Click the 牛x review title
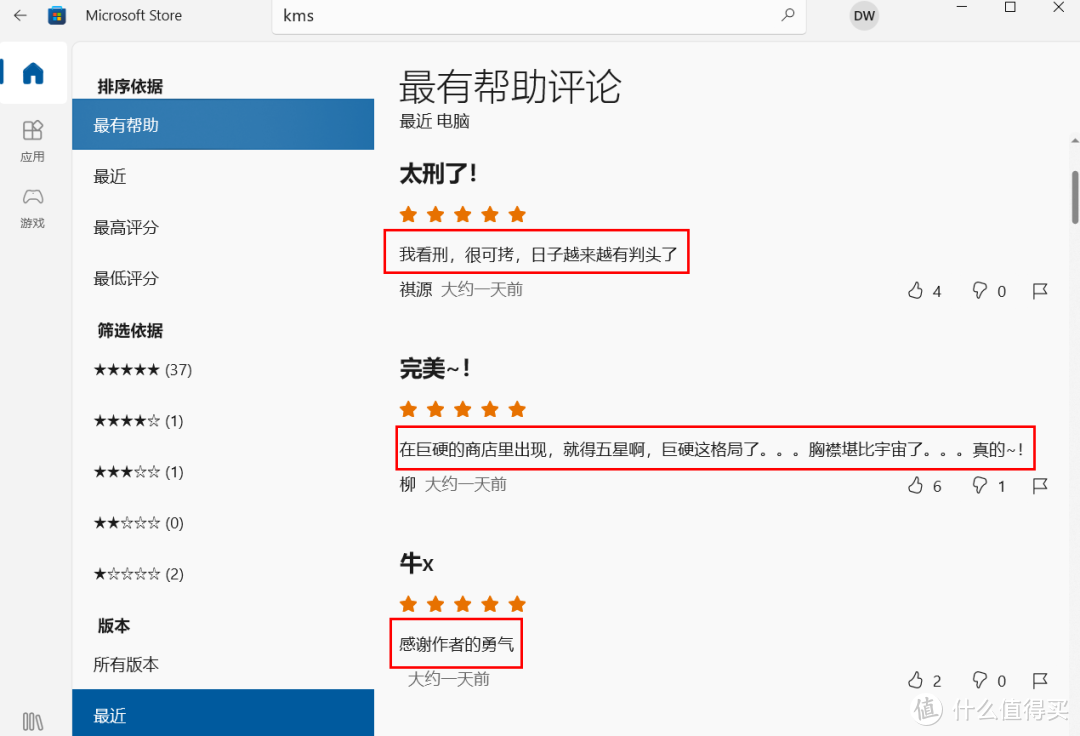Screen dimensions: 1080x736 click(x=417, y=563)
